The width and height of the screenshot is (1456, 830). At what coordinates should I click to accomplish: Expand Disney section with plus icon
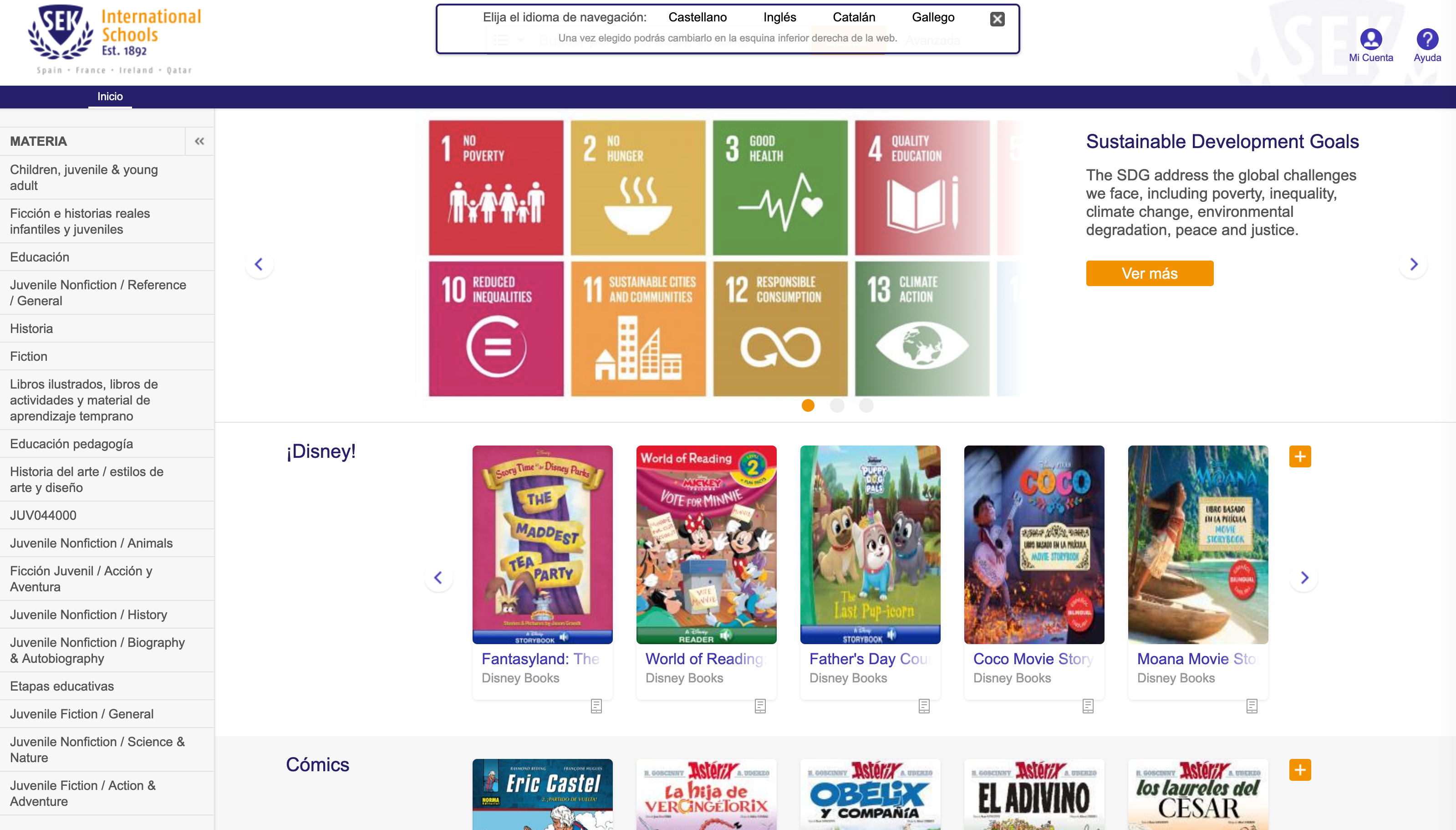pos(1300,456)
